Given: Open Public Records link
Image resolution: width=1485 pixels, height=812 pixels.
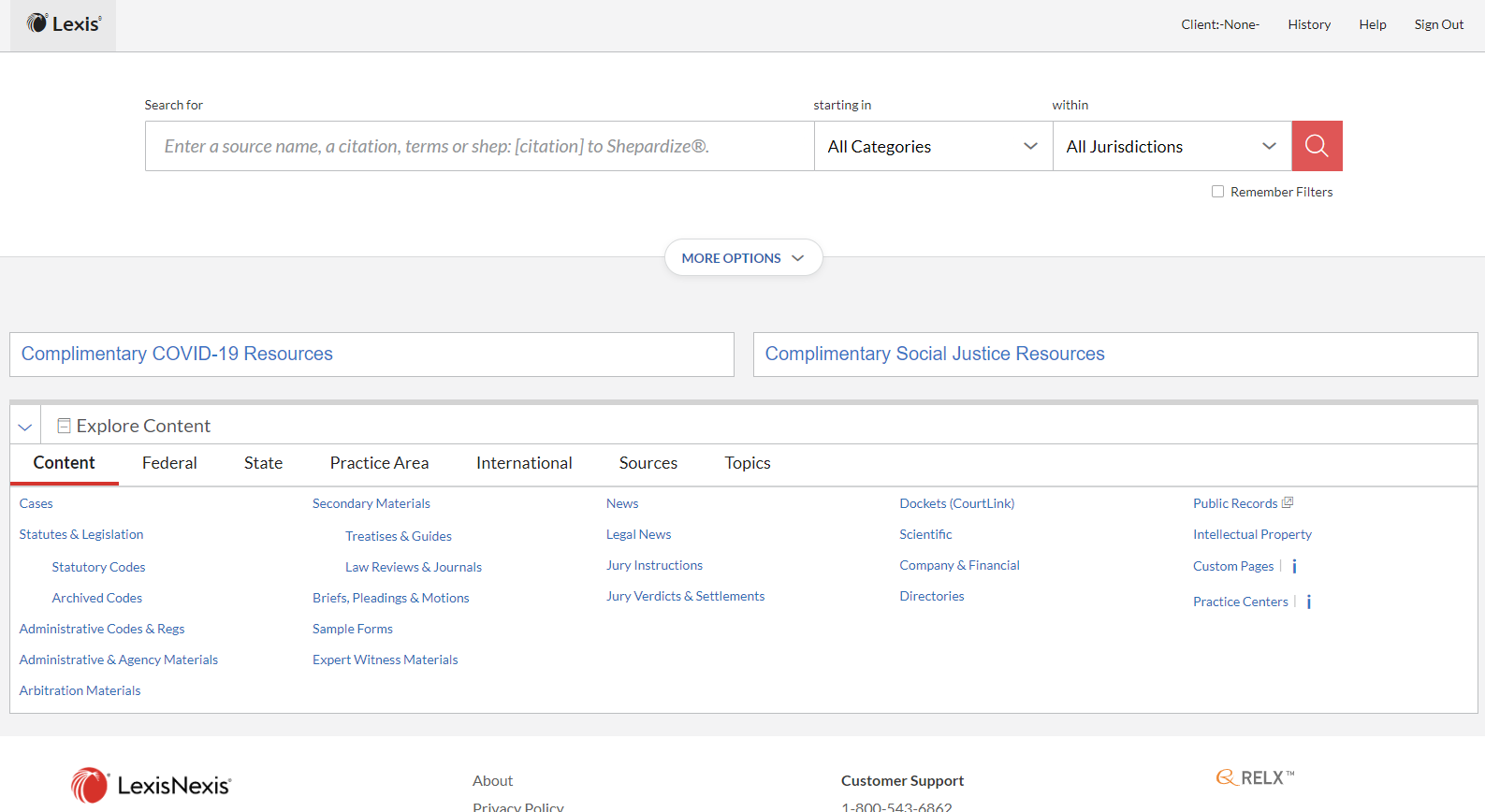Looking at the screenshot, I should coord(1235,503).
